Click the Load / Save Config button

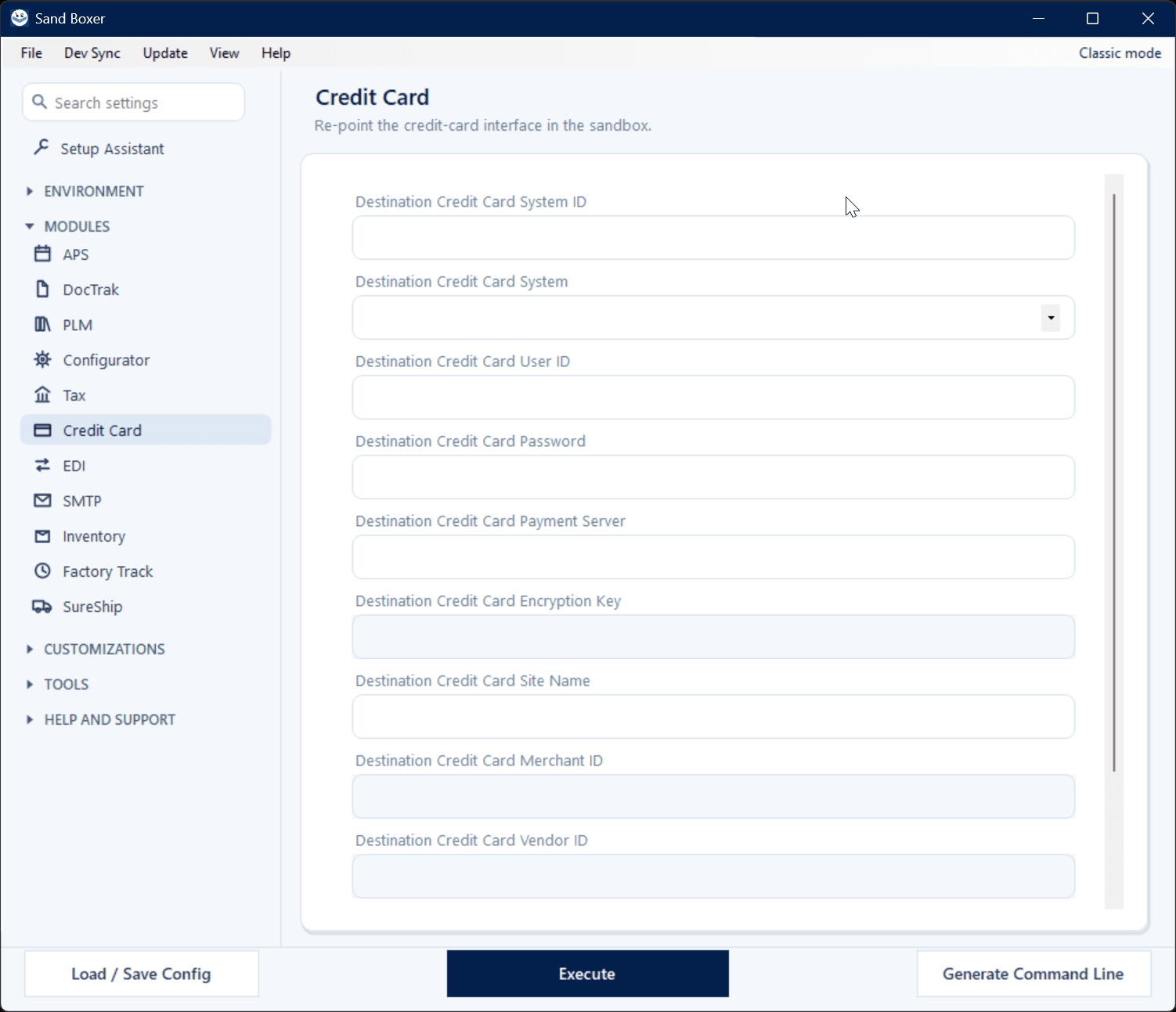pos(142,974)
